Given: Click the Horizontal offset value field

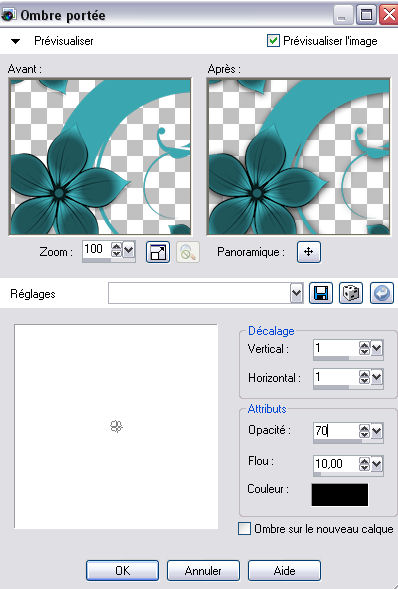Looking at the screenshot, I should (x=336, y=377).
